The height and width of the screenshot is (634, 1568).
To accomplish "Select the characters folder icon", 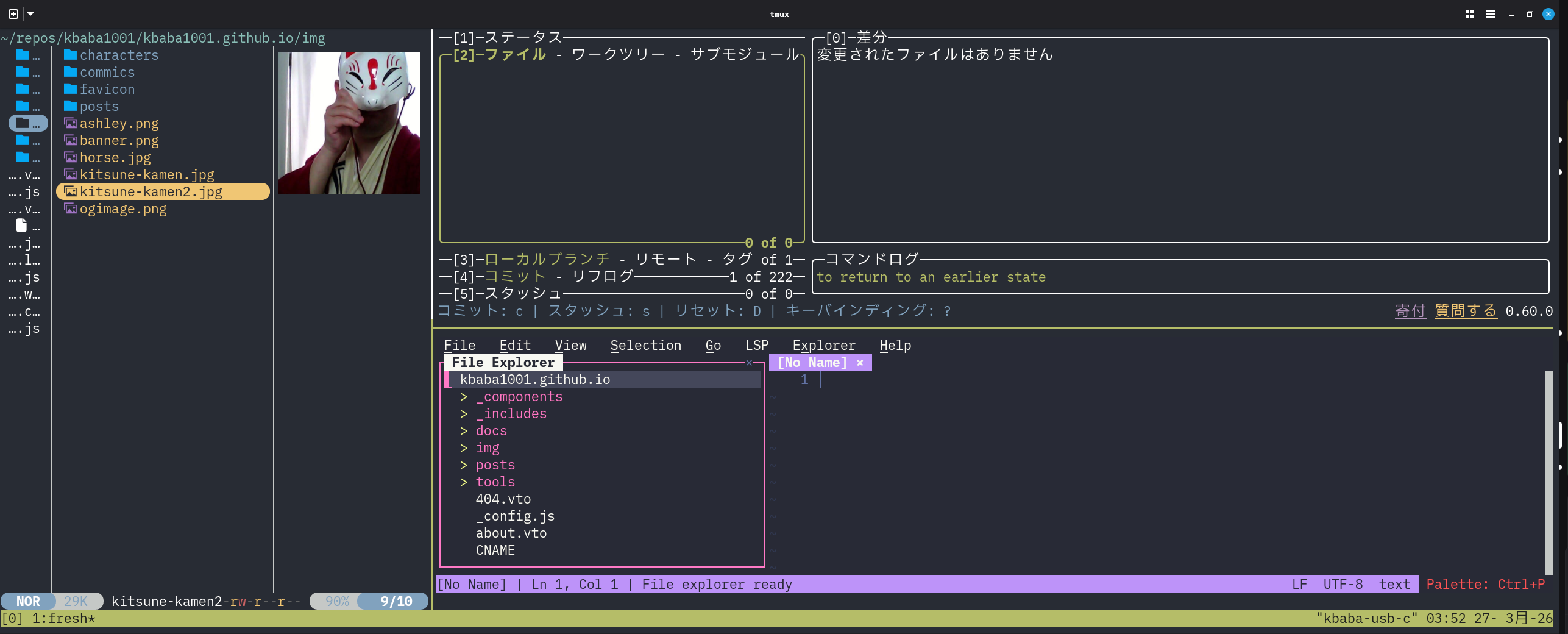I will (x=71, y=55).
